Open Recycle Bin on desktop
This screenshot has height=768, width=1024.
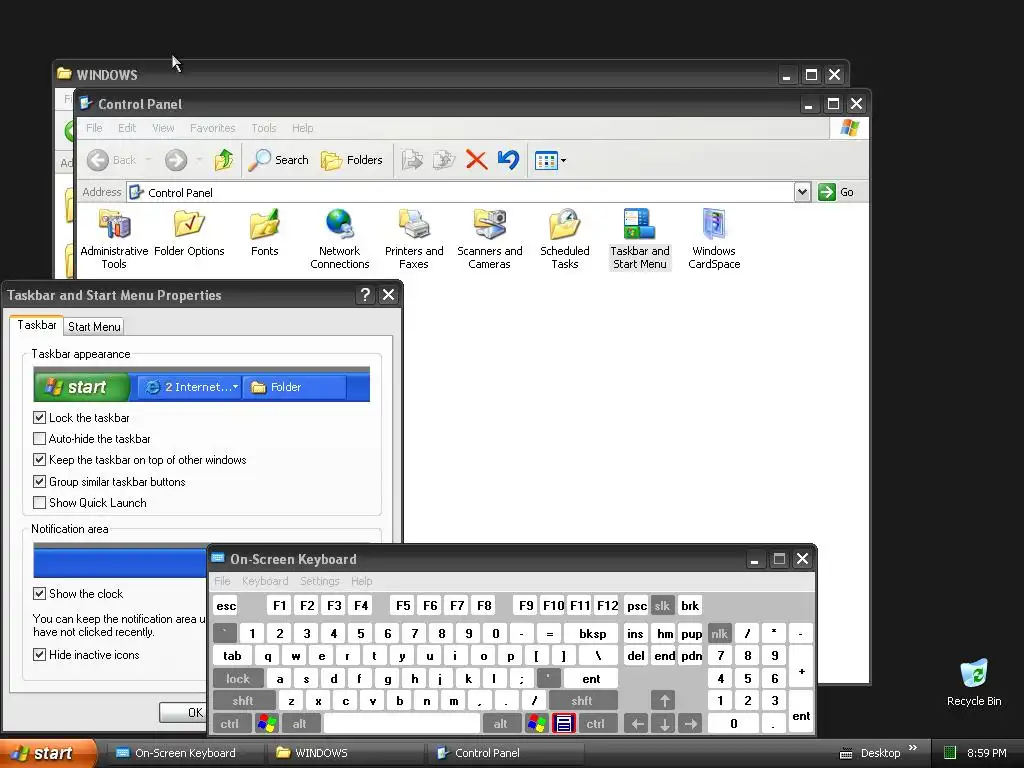point(974,682)
